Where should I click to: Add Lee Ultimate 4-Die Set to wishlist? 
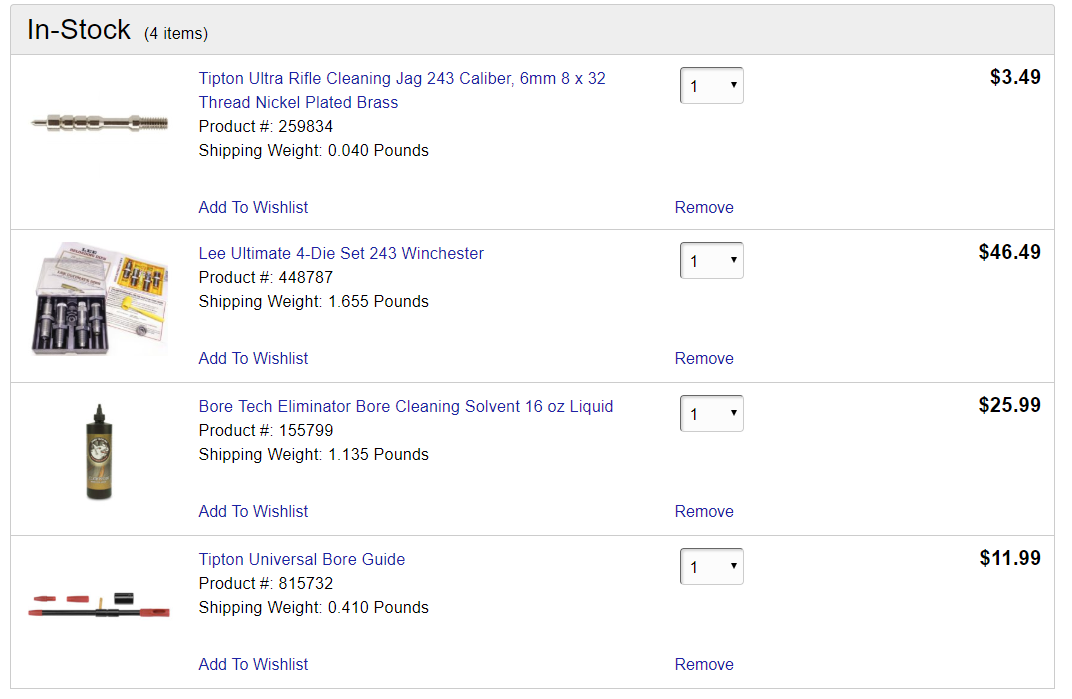click(253, 358)
